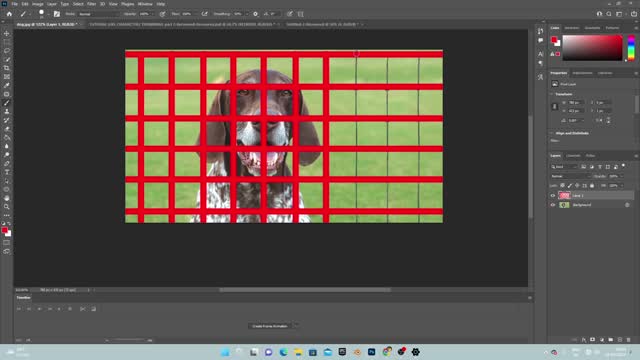Switch to the Swatches tab
This screenshot has height=360, width=640.
[572, 28]
